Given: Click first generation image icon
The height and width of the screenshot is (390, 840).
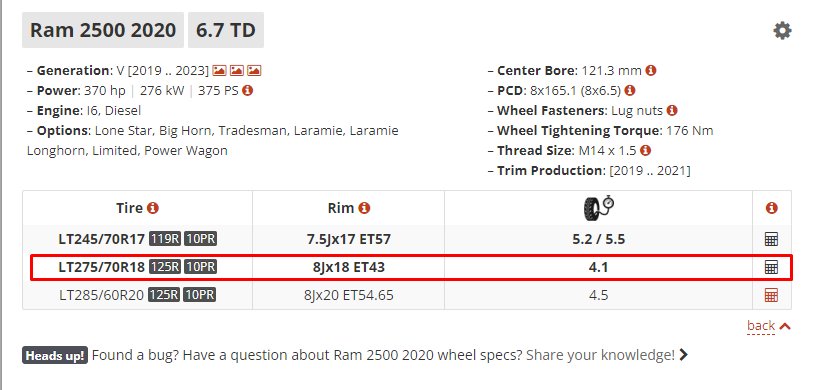Looking at the screenshot, I should [219, 71].
